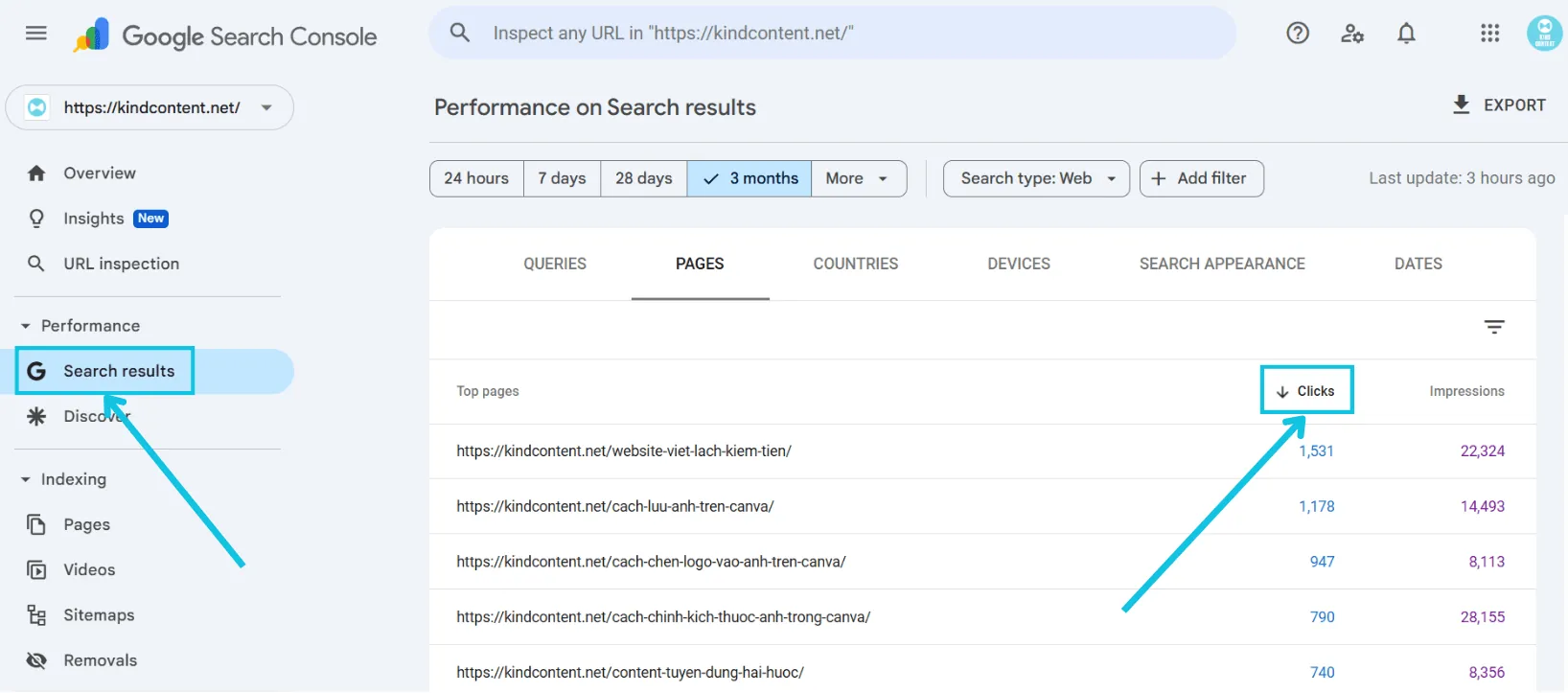Switch to the SEARCH APPEARANCE tab
The image size is (1568, 693).
(1222, 264)
